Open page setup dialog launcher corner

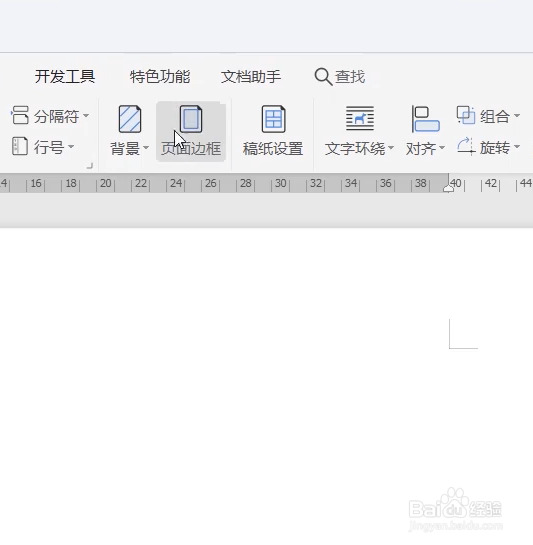coord(90,166)
